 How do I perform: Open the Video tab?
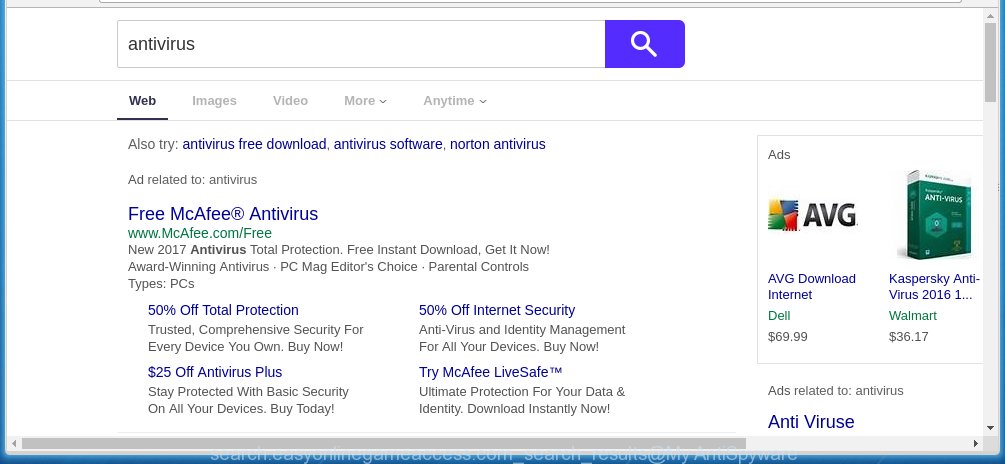click(x=290, y=101)
